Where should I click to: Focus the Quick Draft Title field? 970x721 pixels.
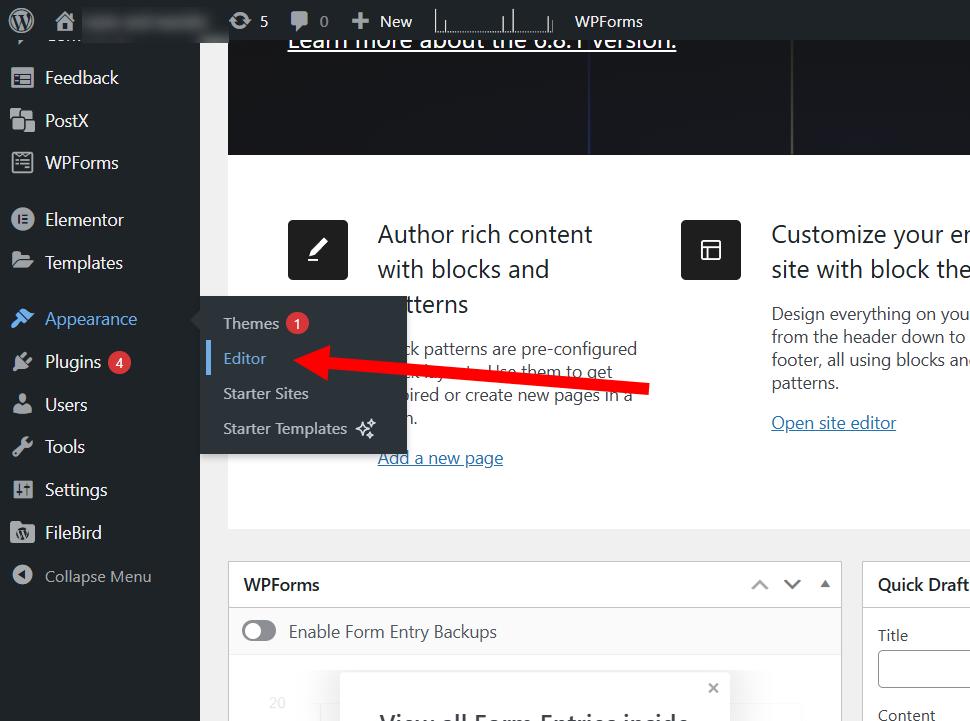pyautogui.click(x=924, y=669)
